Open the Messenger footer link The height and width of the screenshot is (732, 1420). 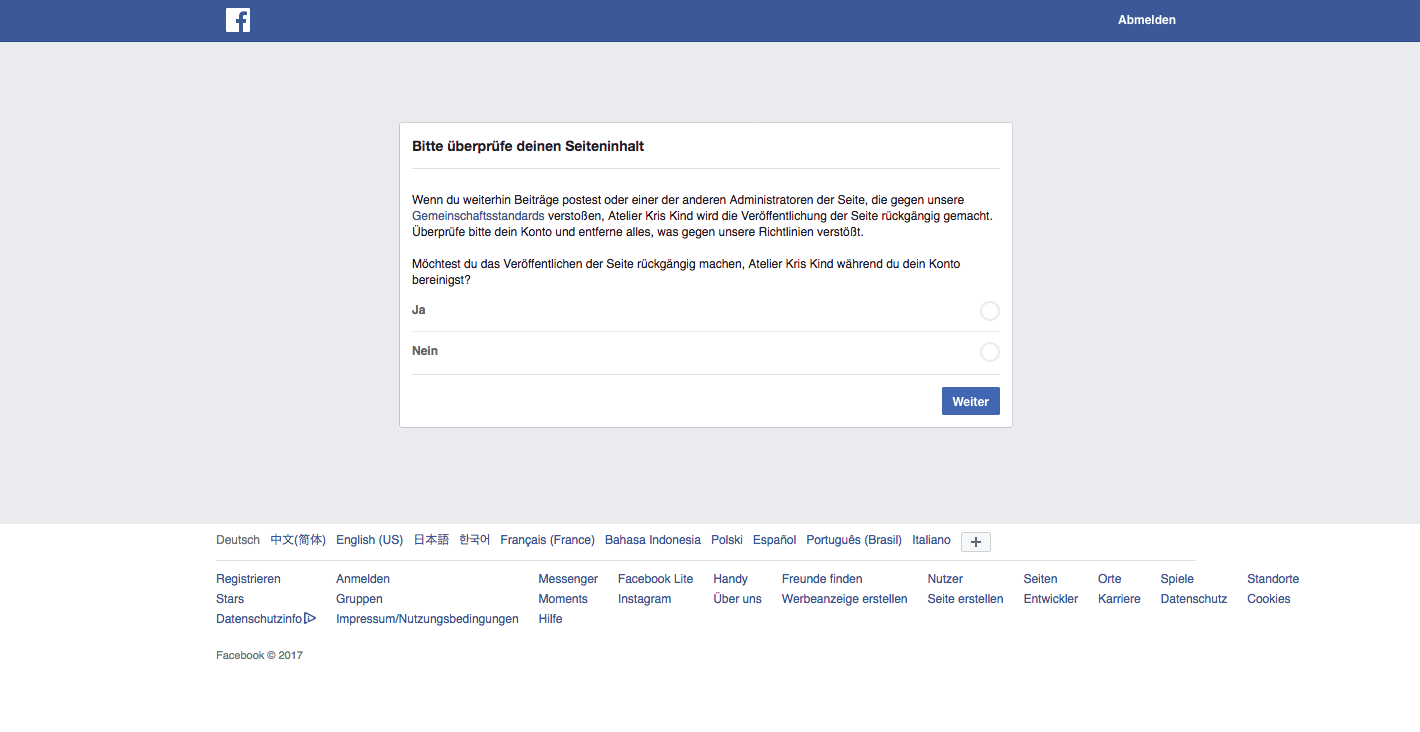(x=568, y=579)
